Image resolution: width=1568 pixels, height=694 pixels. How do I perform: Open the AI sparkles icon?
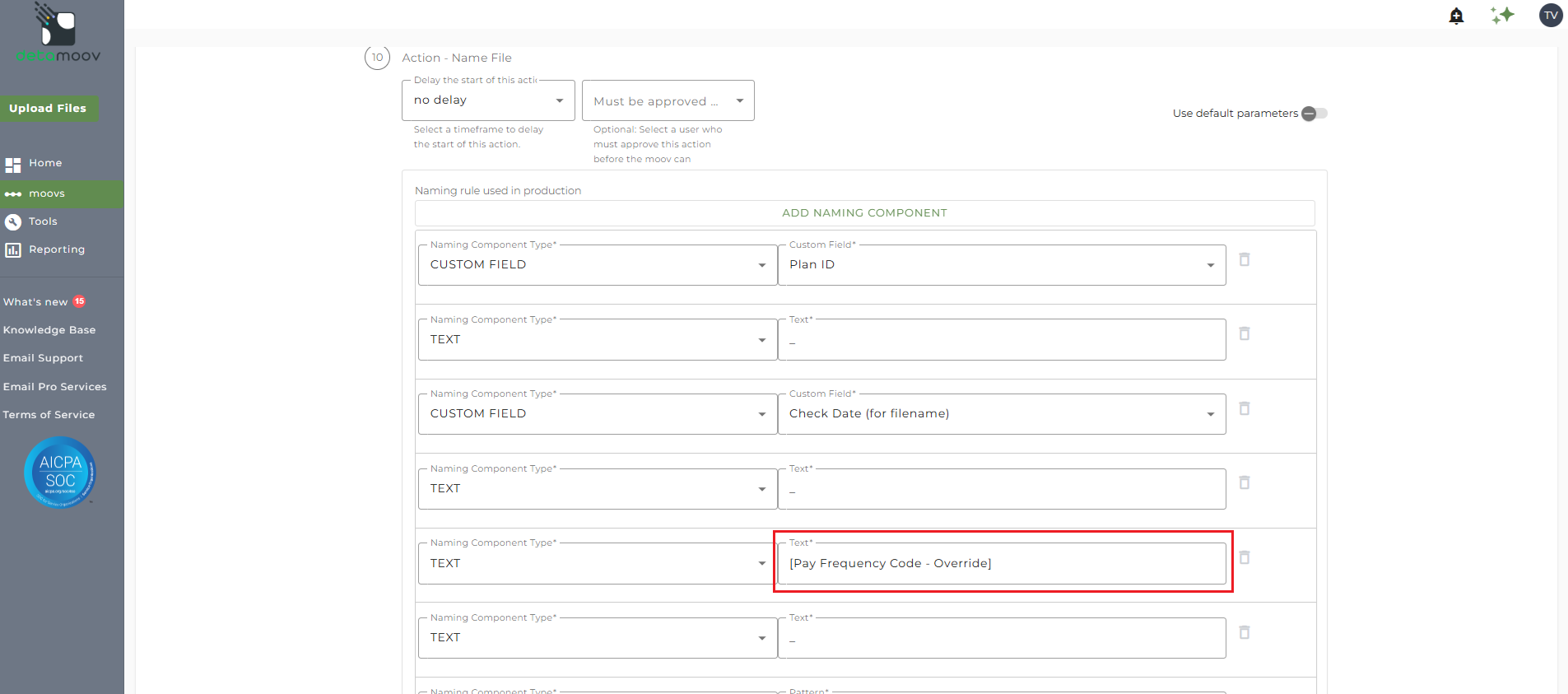(x=1502, y=15)
